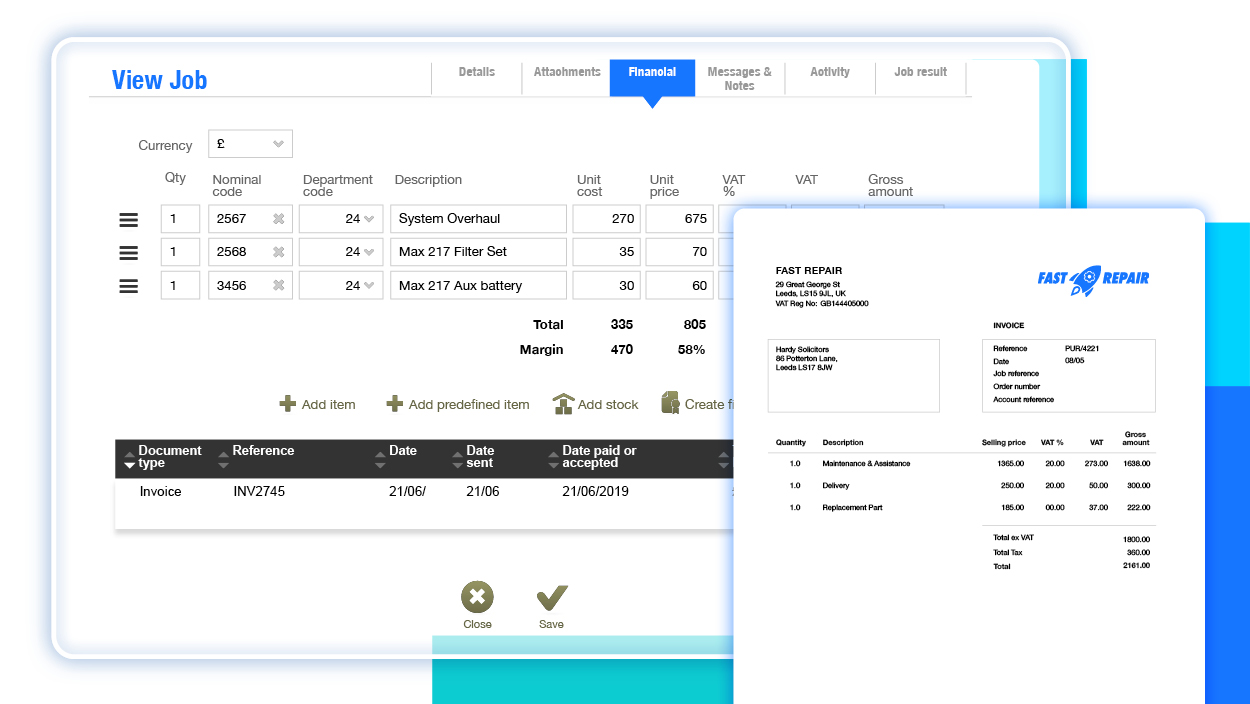Viewport: 1250px width, 704px height.
Task: Click the green checkmark Save icon
Action: coord(551,596)
